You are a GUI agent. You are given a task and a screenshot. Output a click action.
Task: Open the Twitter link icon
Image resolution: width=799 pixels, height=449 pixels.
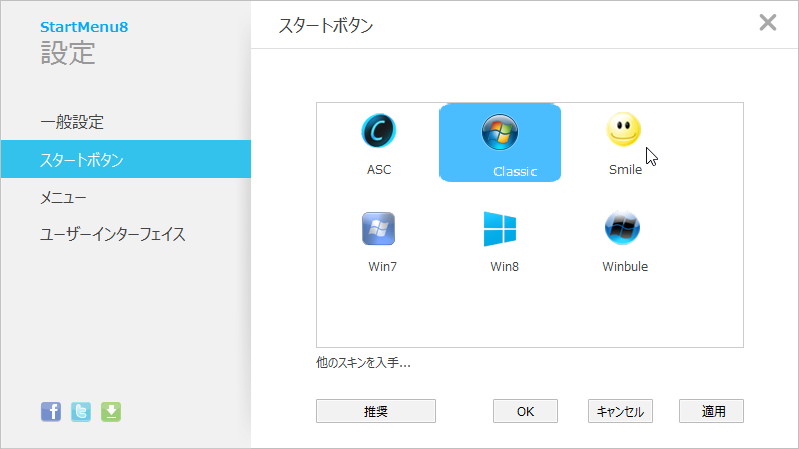[81, 411]
